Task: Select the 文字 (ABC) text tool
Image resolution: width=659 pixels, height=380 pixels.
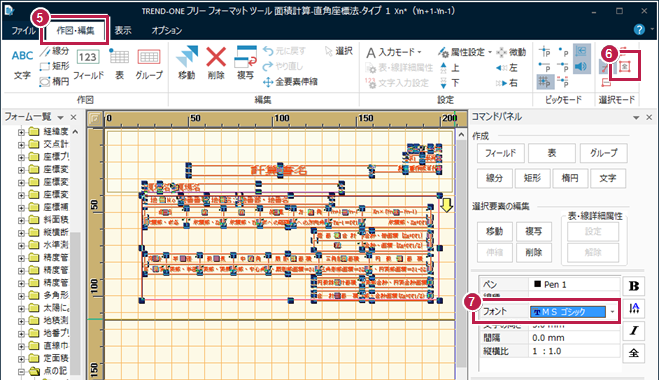Action: pos(22,64)
